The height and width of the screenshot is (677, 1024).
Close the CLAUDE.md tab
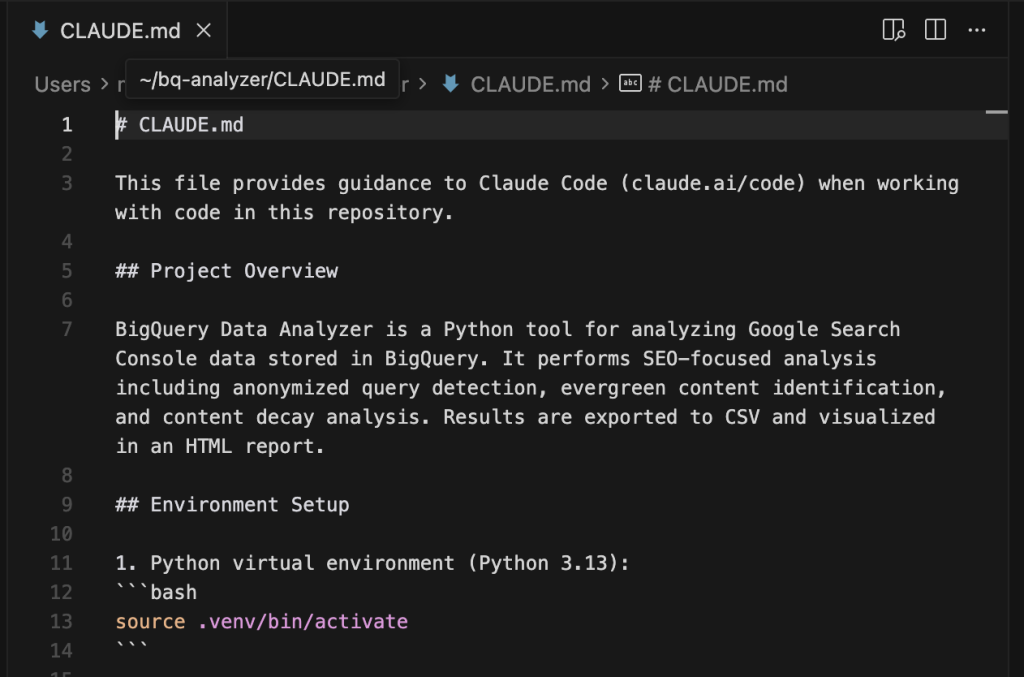point(204,31)
